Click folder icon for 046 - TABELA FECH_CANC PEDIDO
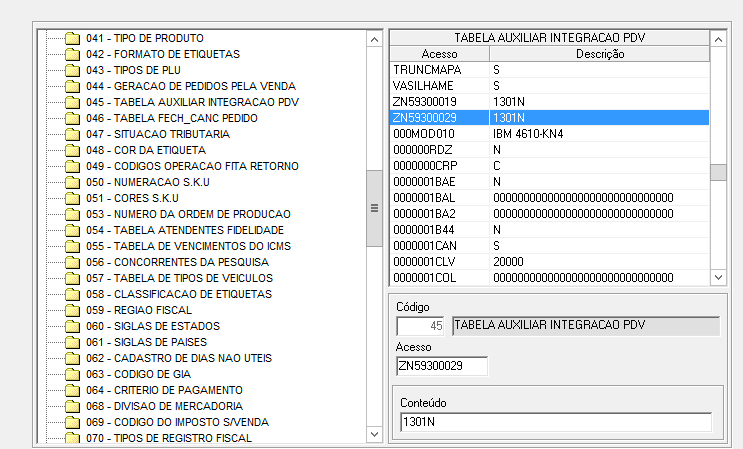Viewport: 743px width, 449px height. [x=72, y=118]
